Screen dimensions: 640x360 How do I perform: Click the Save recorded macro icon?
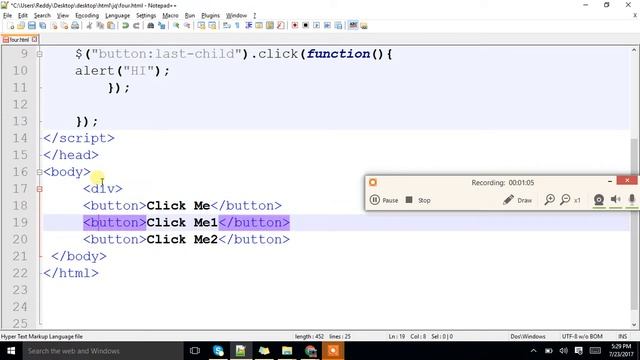[338, 26]
